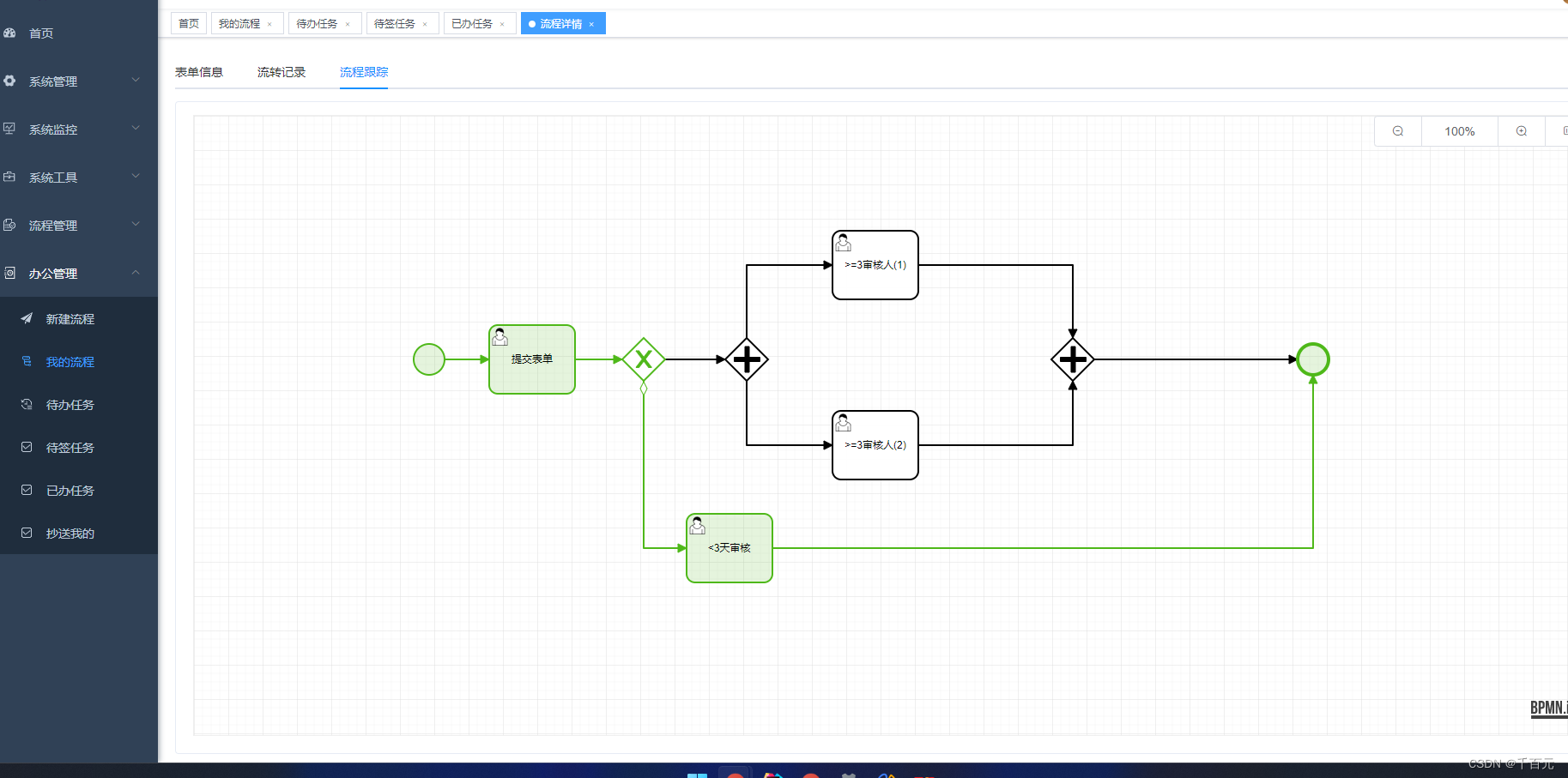Click user icon on >=3审核人(2) task
1568x778 pixels.
click(x=843, y=423)
